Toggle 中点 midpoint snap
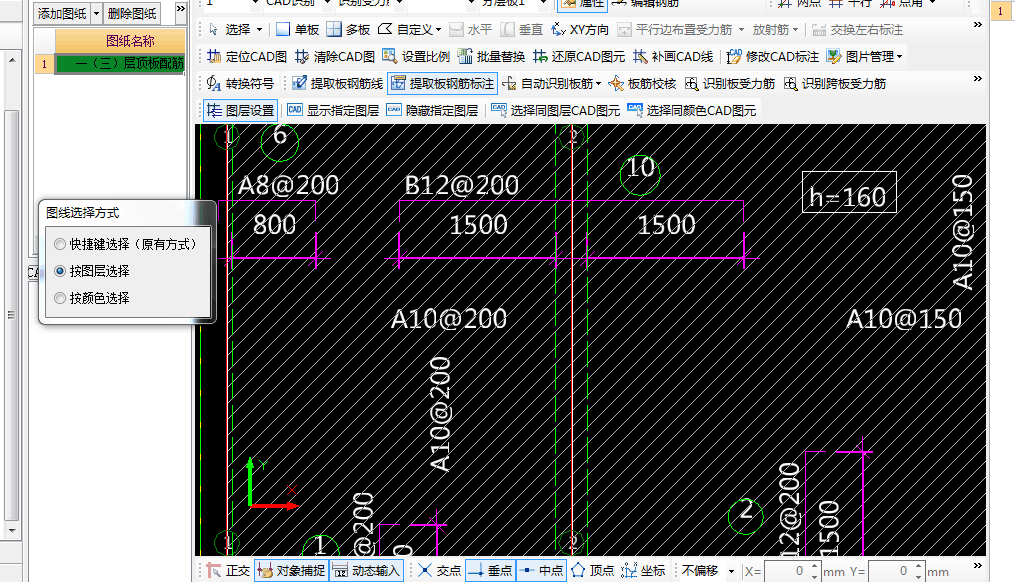 tap(542, 570)
